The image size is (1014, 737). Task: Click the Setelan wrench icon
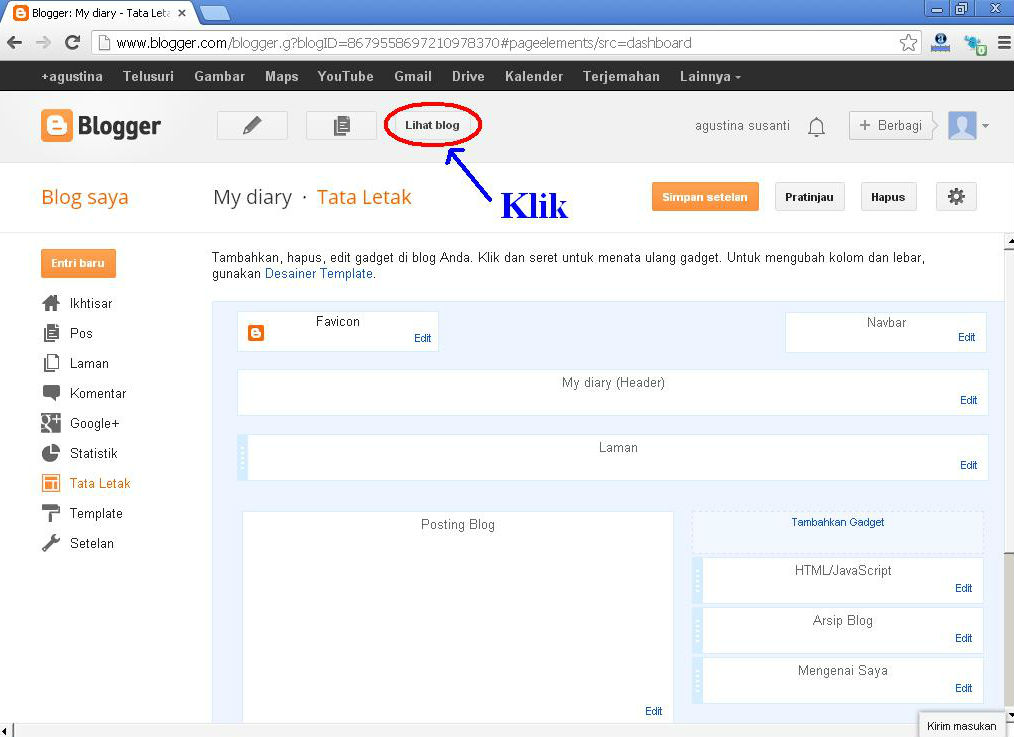[x=50, y=543]
